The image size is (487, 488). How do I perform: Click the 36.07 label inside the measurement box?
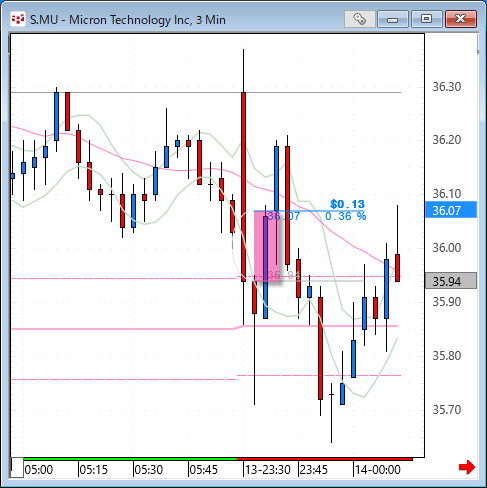[284, 216]
